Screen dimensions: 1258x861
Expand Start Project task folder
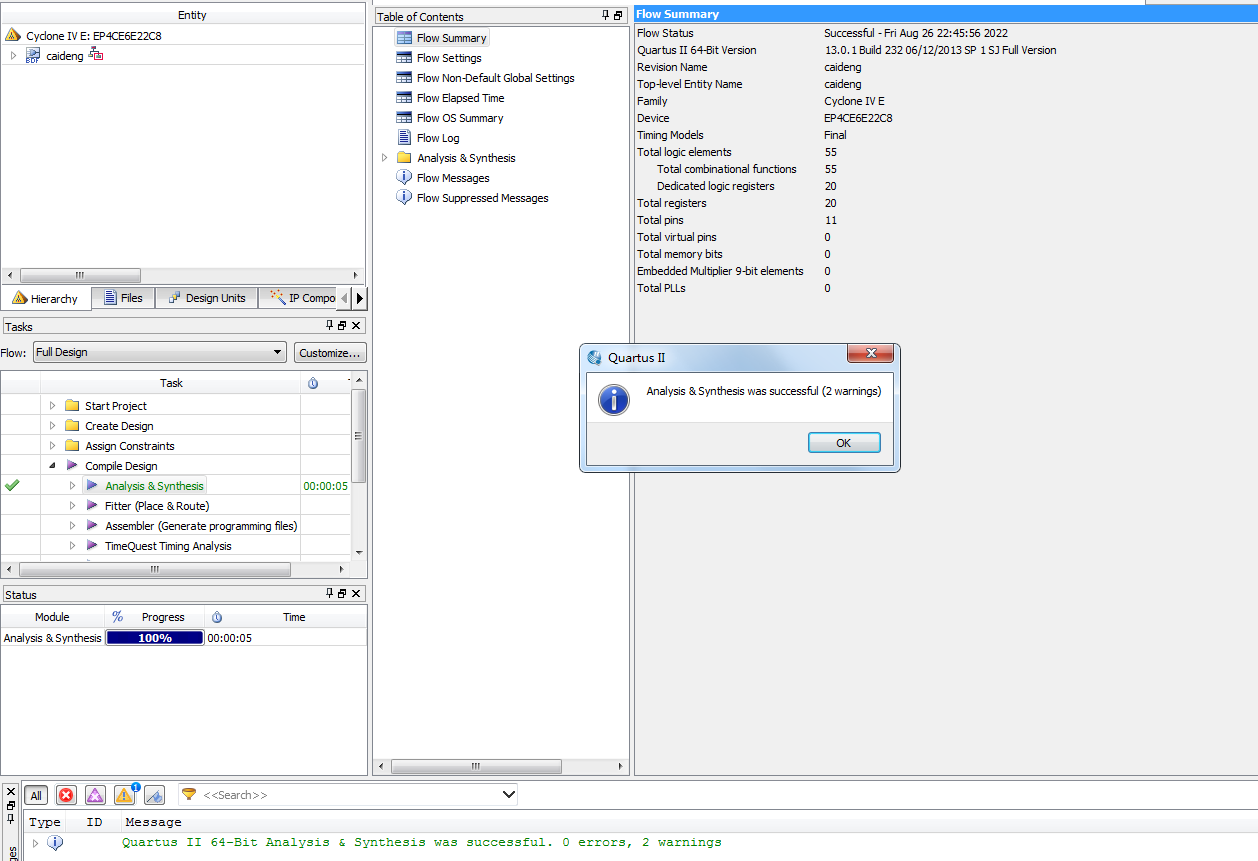[x=53, y=406]
